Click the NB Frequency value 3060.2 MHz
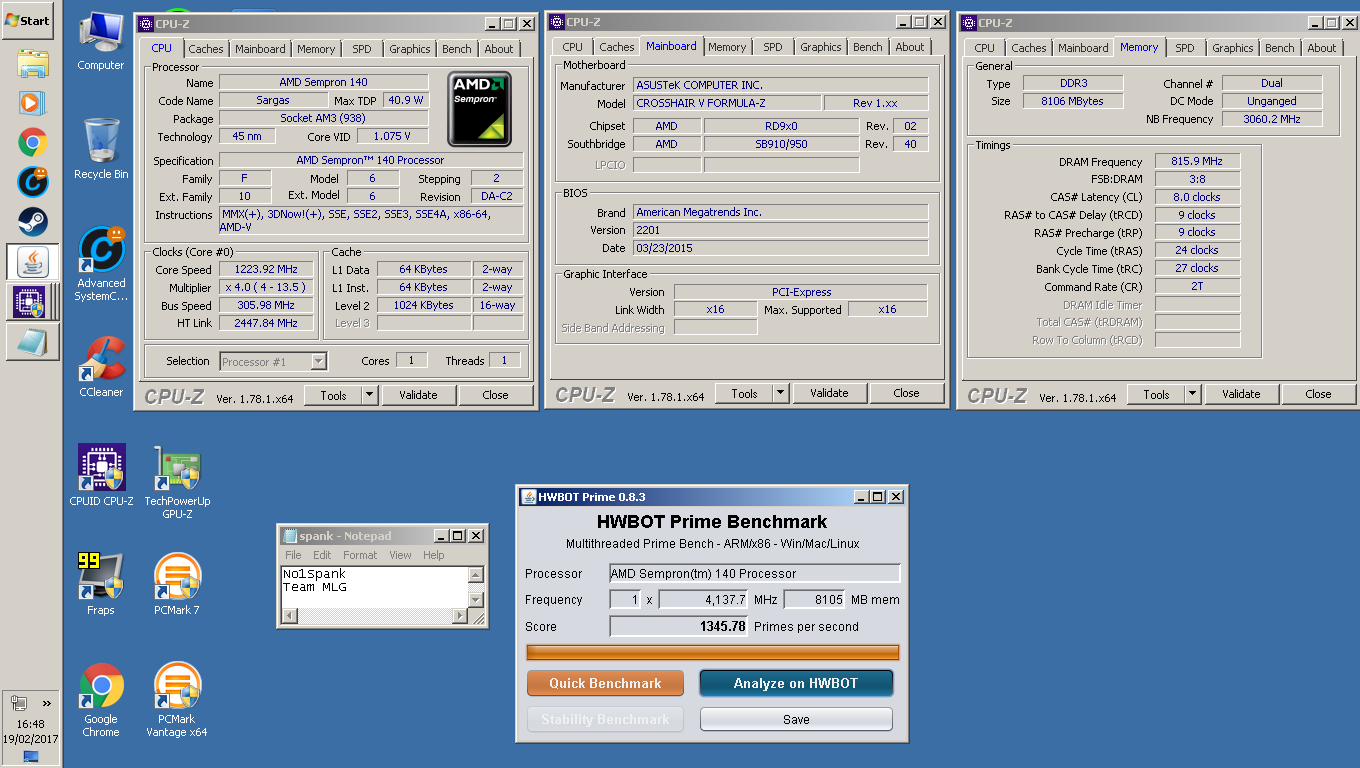Image resolution: width=1360 pixels, height=768 pixels. pos(1272,119)
